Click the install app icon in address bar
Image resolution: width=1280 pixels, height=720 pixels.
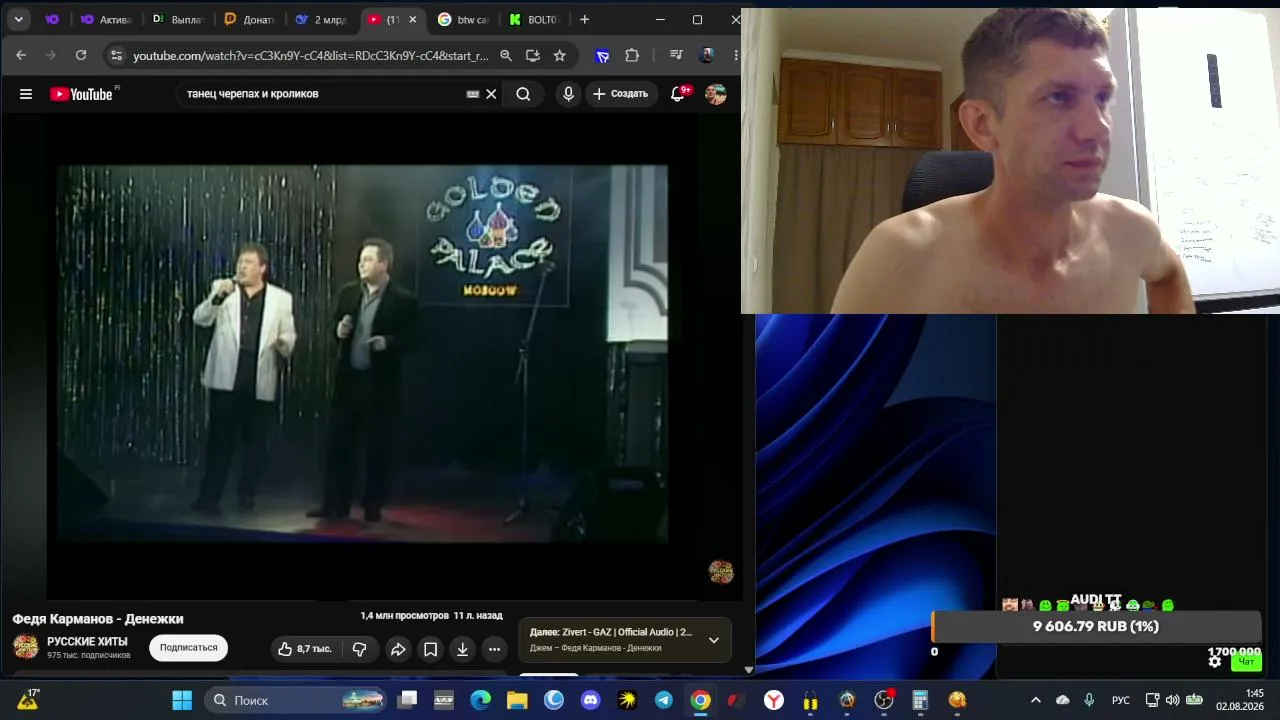[x=533, y=56]
